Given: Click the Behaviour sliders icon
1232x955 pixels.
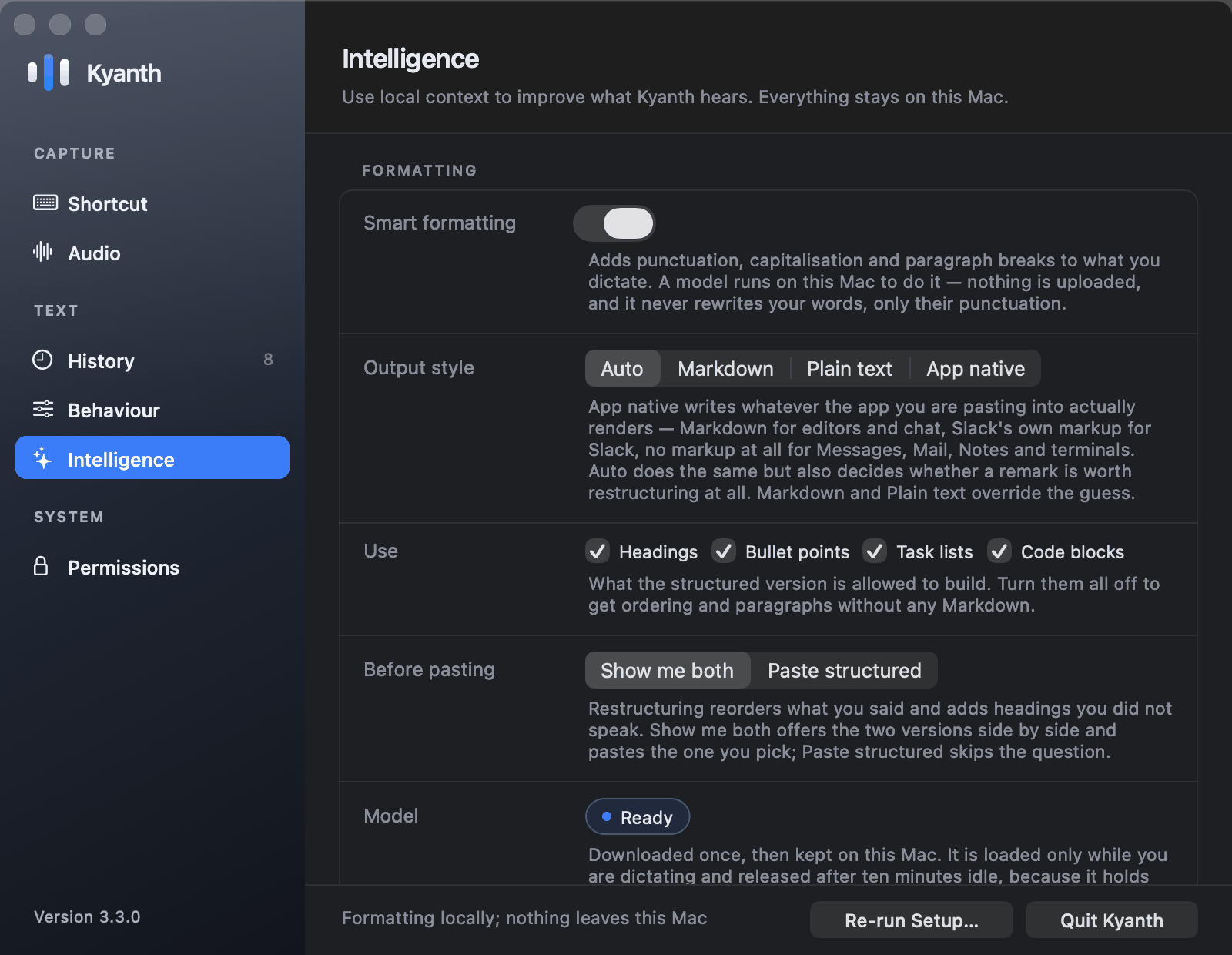Looking at the screenshot, I should [43, 409].
